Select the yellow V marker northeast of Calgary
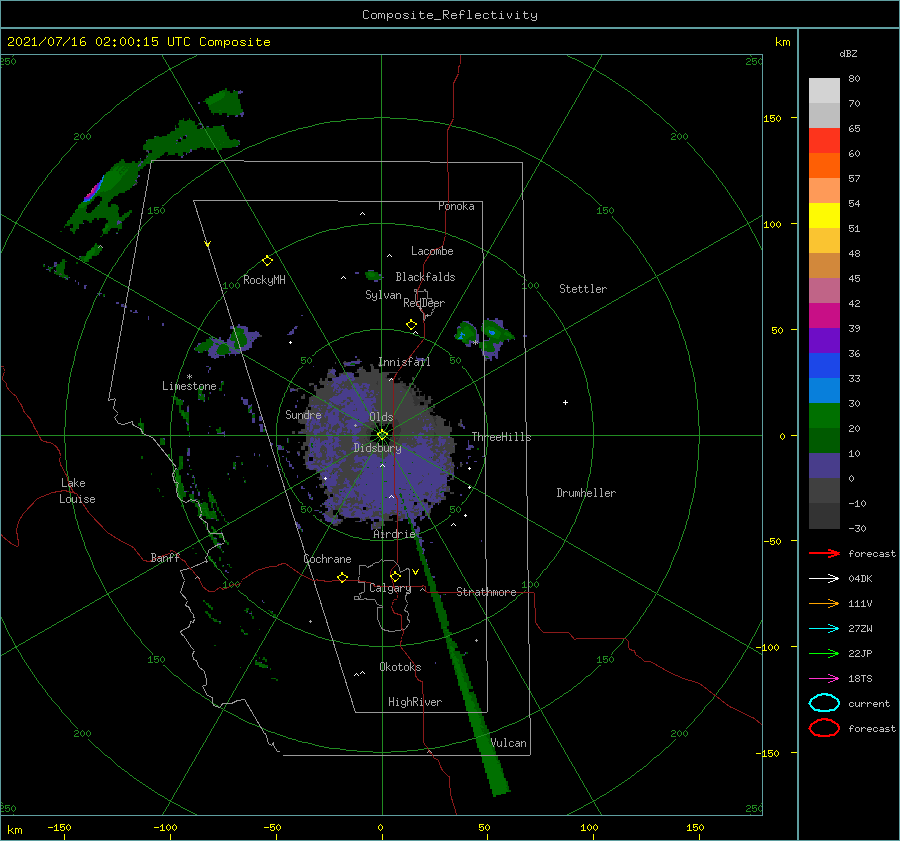This screenshot has width=900, height=841. (415, 572)
